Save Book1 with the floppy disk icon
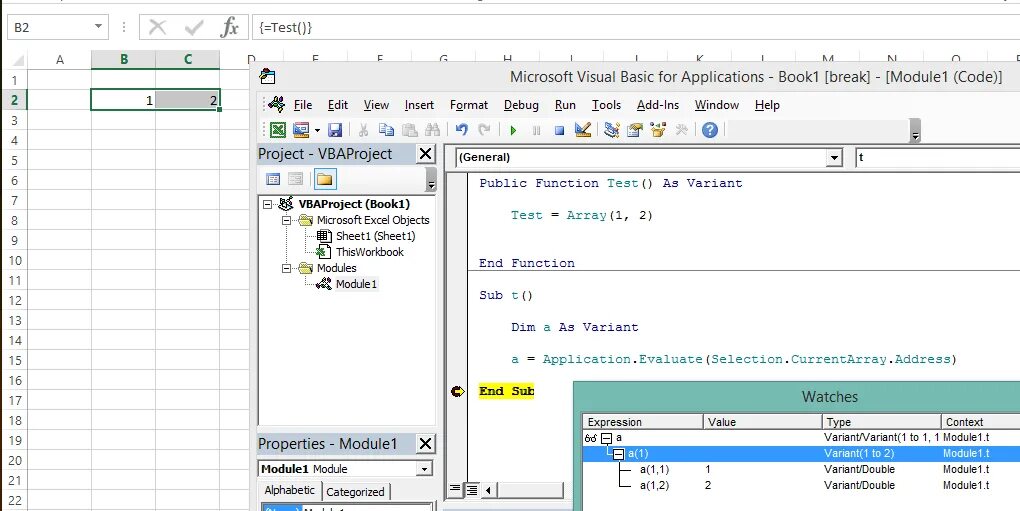The width and height of the screenshot is (1020, 511). click(334, 130)
